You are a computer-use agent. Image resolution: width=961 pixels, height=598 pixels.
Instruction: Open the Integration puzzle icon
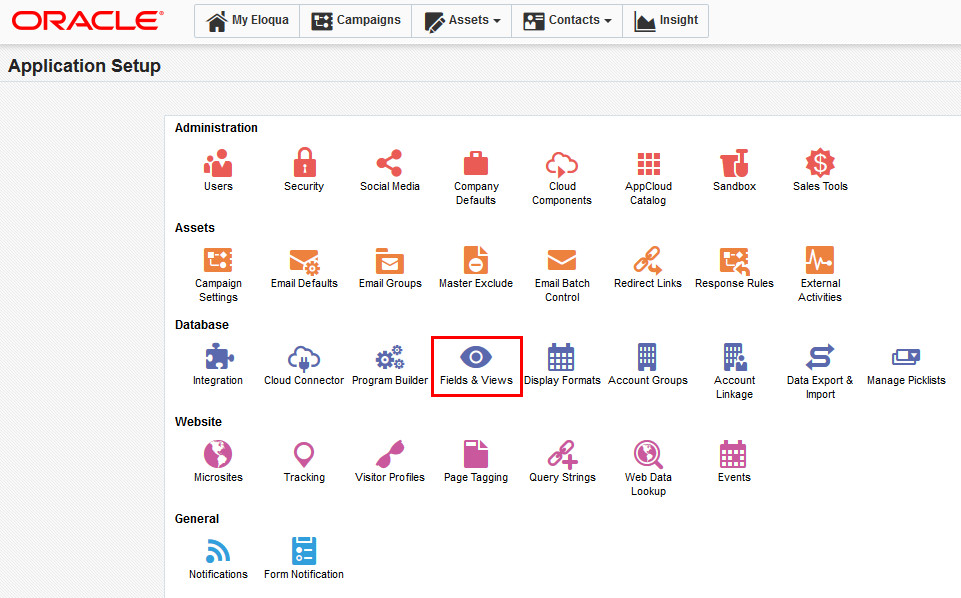218,357
